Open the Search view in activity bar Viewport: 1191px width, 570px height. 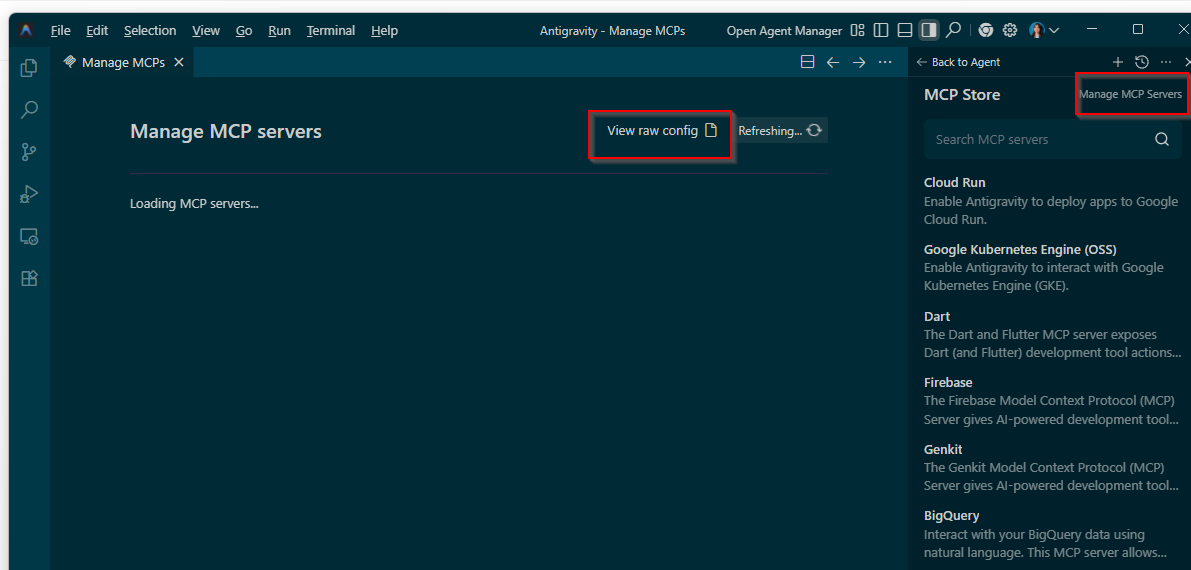pos(29,109)
